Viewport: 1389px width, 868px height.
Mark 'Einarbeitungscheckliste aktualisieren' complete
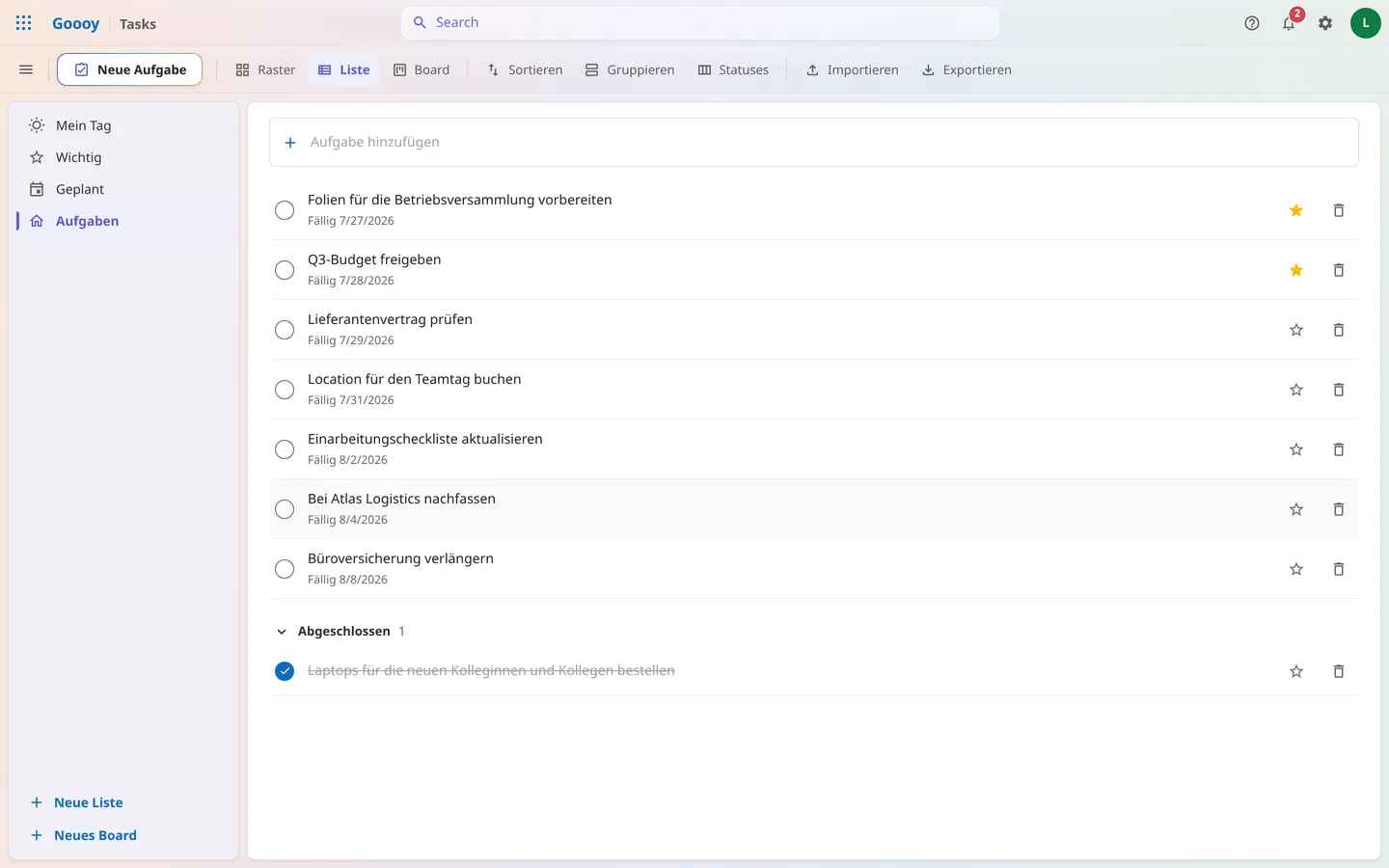pyautogui.click(x=285, y=449)
